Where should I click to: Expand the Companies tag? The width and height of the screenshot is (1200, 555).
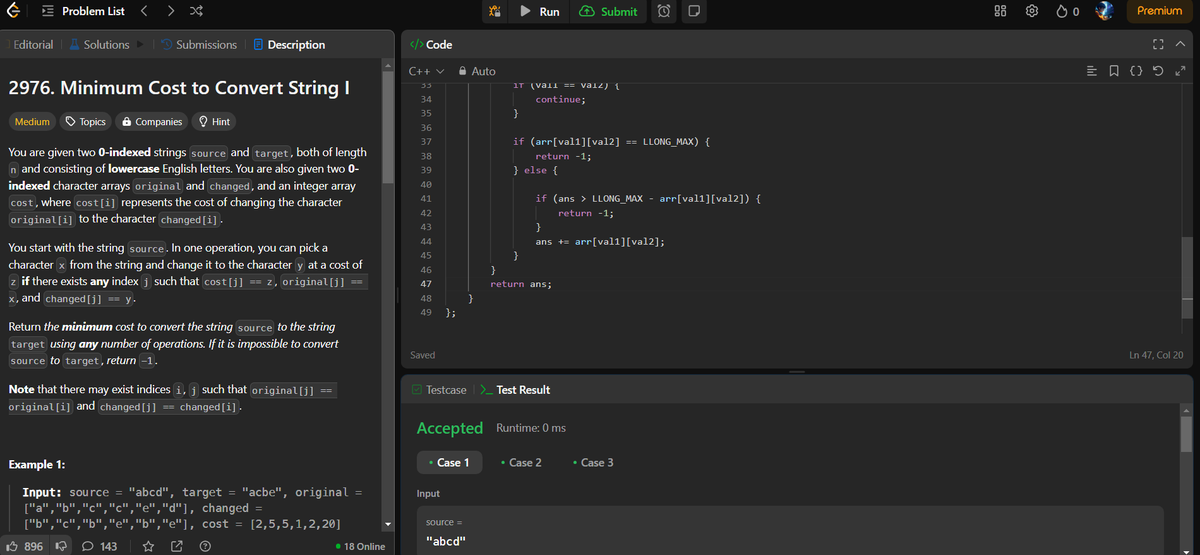pos(151,122)
